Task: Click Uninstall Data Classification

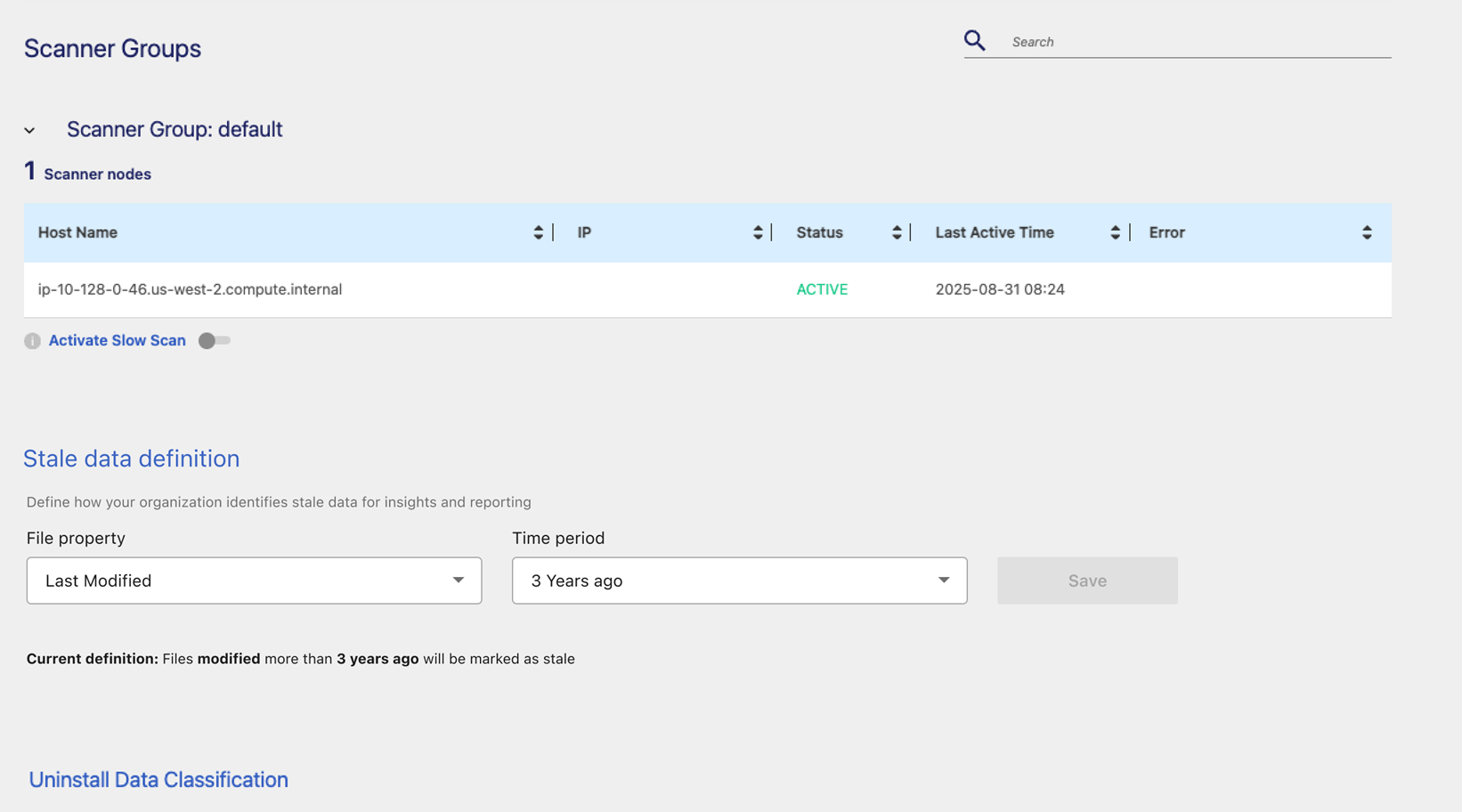Action: tap(158, 780)
